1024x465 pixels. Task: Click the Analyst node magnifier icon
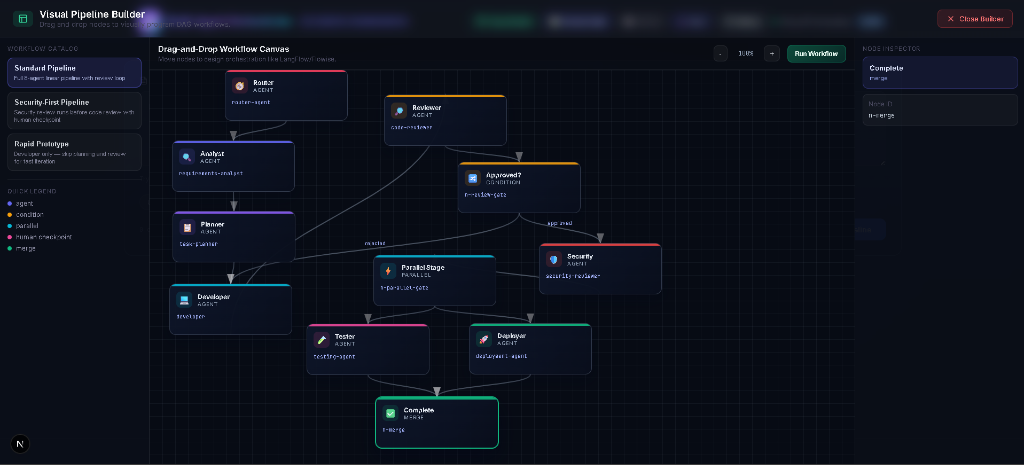pos(187,157)
